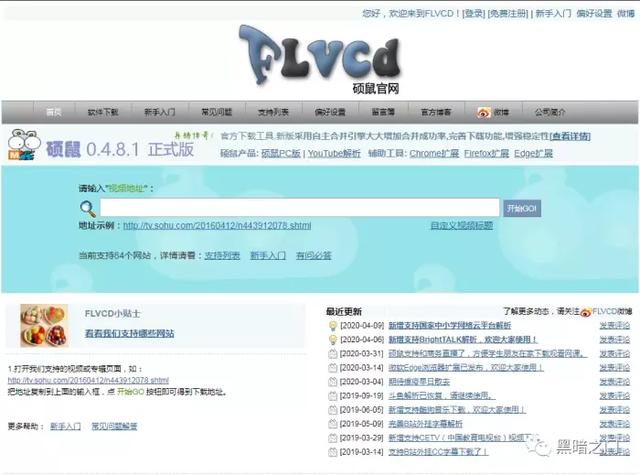
Task: Select 常见问题 in the navigation bar
Action: click(217, 112)
